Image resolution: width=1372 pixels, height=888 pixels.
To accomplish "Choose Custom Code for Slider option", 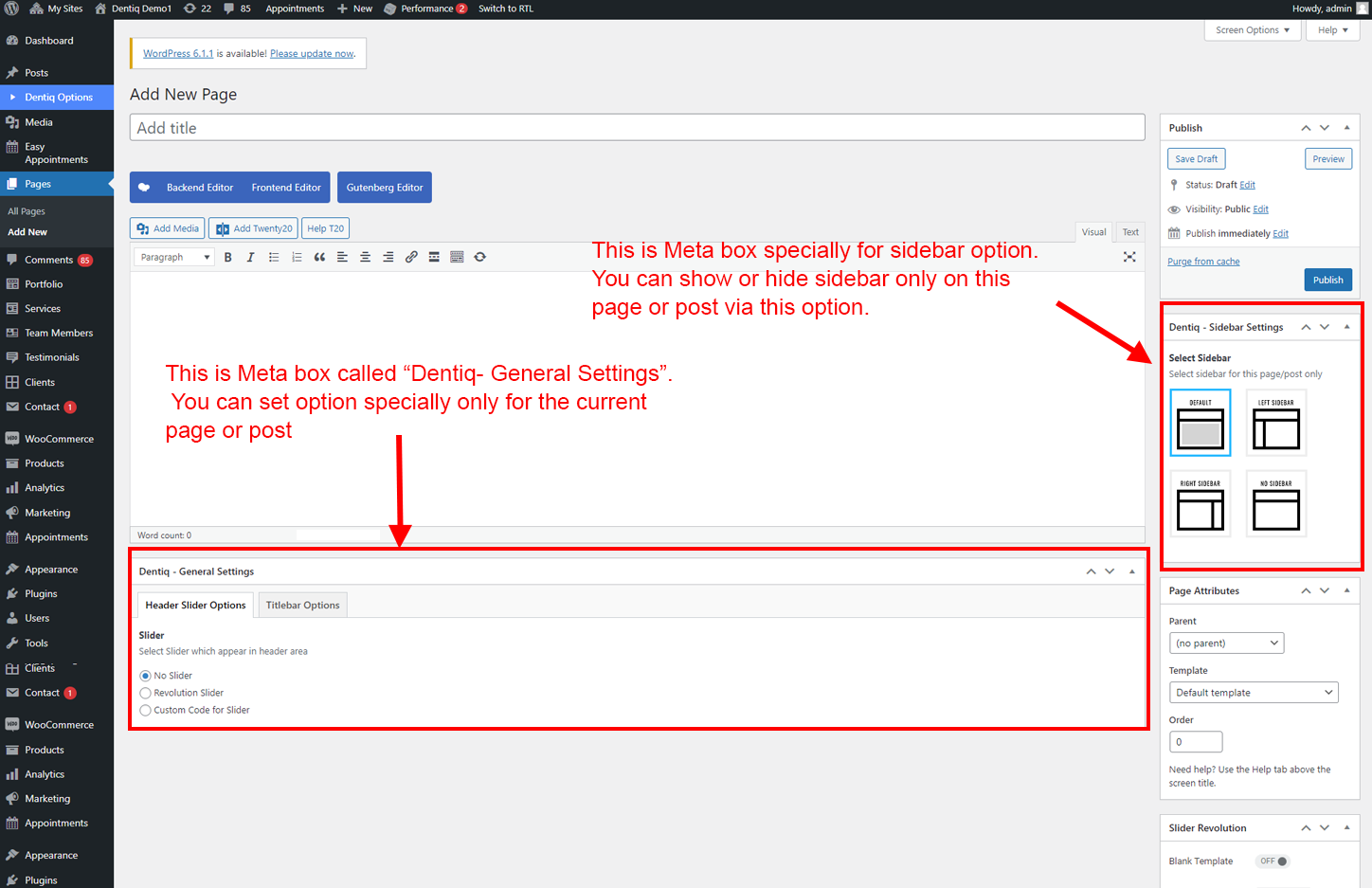I will 146,710.
